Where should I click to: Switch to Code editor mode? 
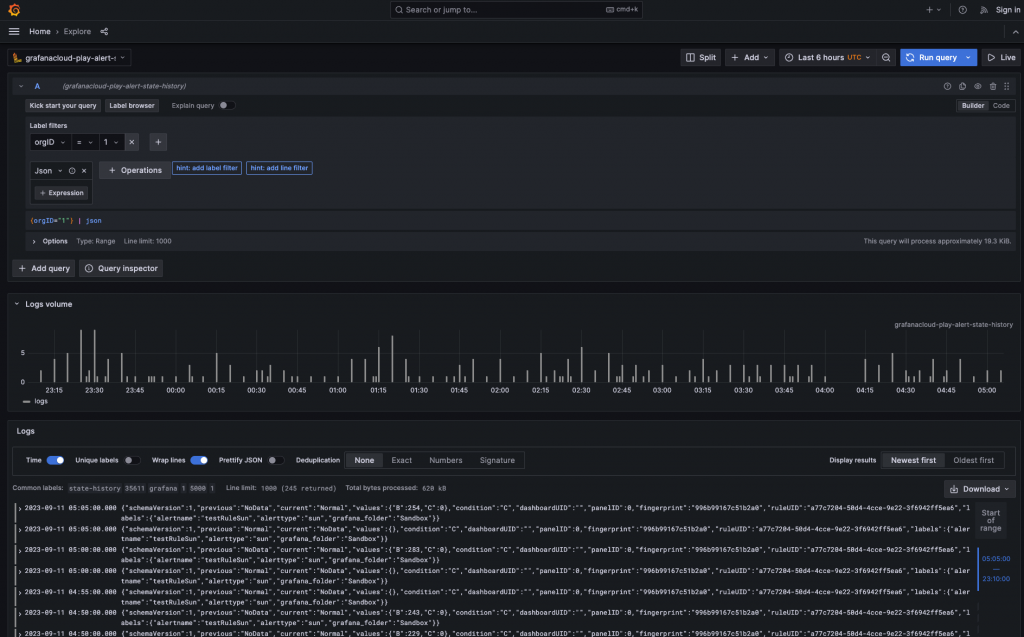pos(1000,105)
